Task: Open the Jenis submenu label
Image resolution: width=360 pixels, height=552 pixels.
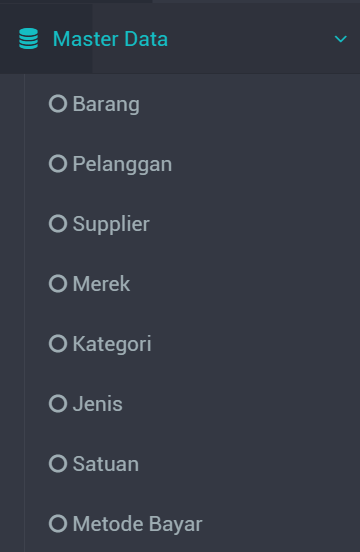Action: click(97, 404)
